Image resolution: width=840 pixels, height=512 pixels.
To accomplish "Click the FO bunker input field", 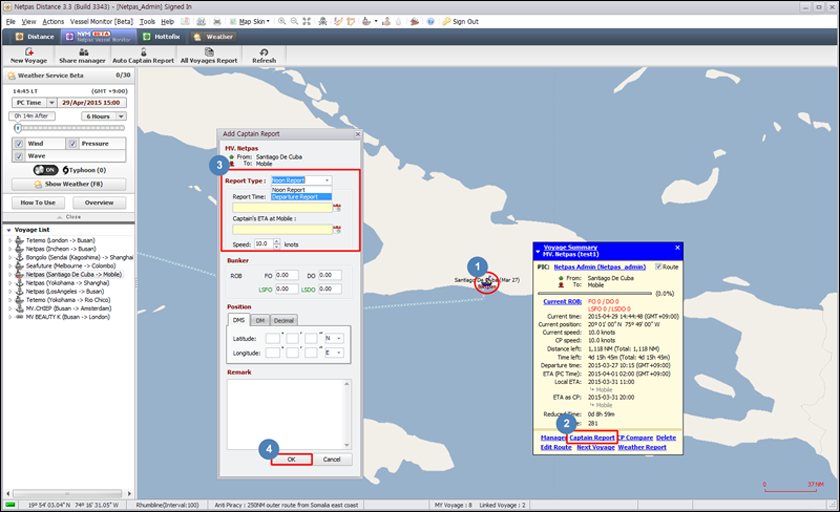I will [287, 275].
